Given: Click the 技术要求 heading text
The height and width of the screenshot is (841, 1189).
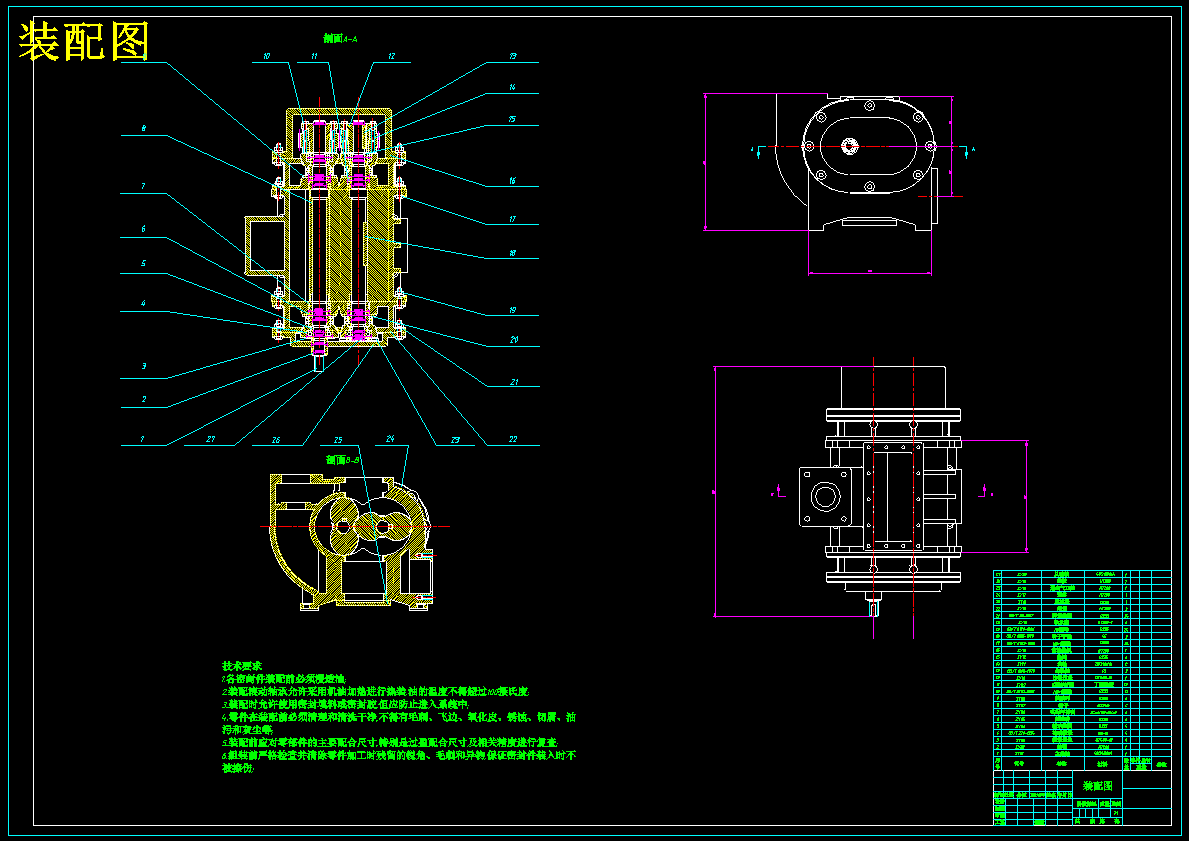Looking at the screenshot, I should pos(241,665).
